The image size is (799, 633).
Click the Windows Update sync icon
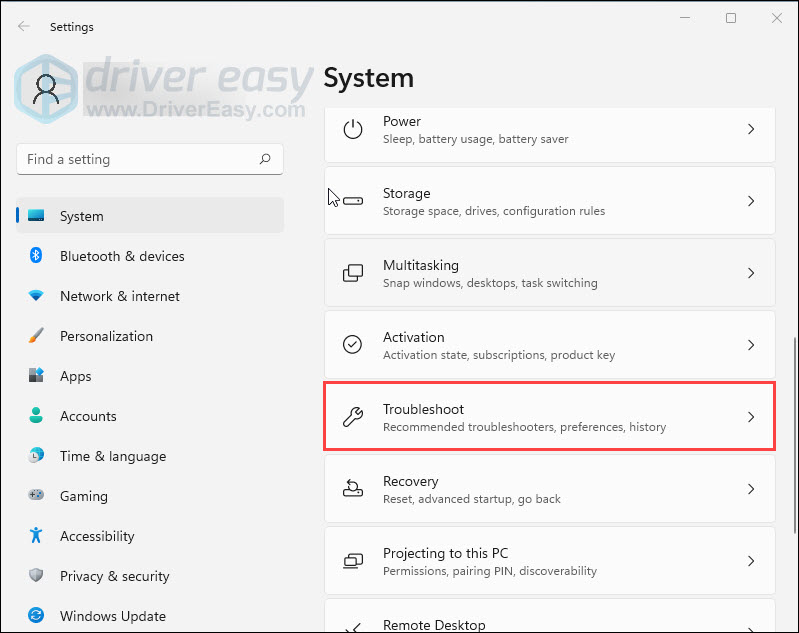(36, 616)
